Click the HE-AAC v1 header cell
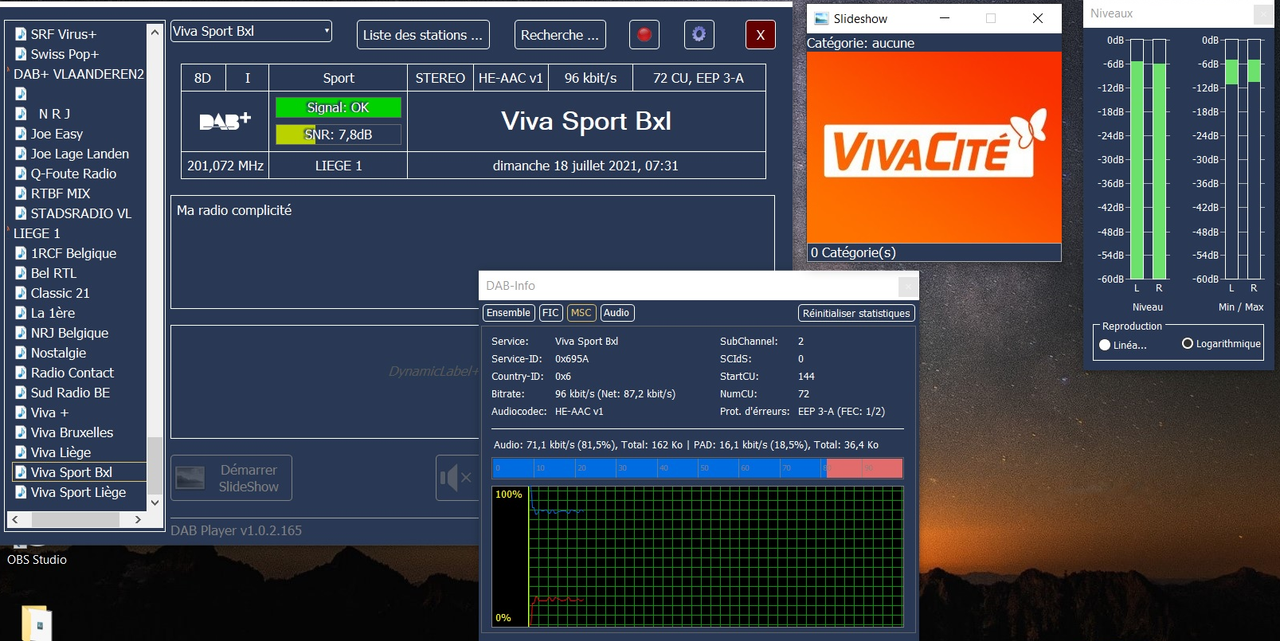 [511, 78]
